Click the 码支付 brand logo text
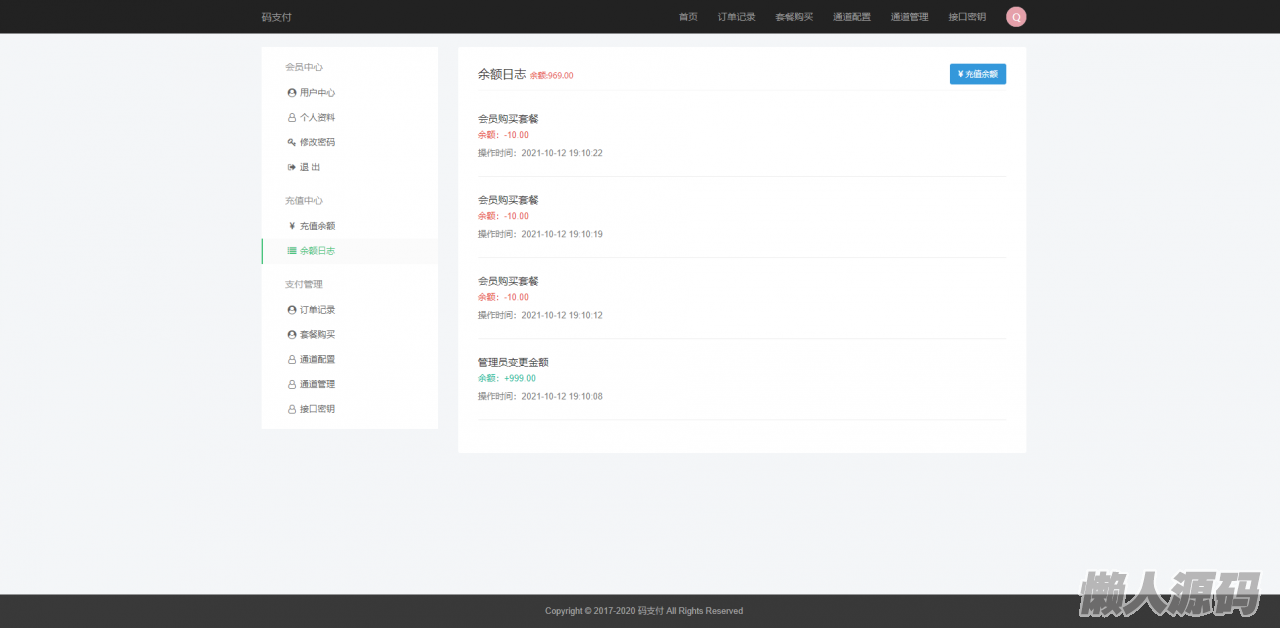 coord(277,17)
